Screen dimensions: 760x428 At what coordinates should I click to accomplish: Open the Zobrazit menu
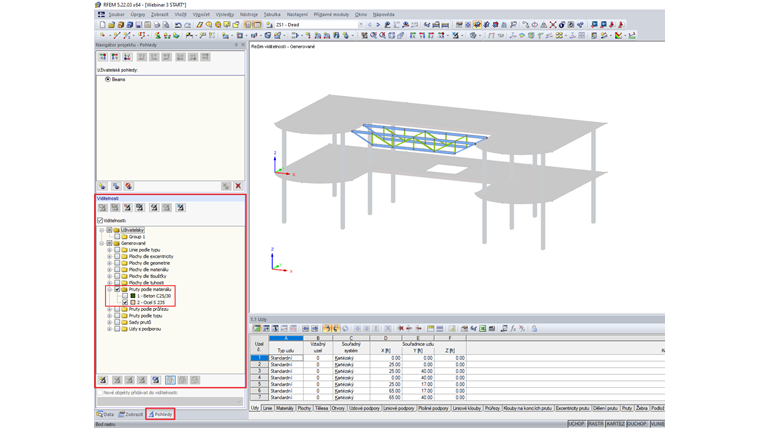159,15
